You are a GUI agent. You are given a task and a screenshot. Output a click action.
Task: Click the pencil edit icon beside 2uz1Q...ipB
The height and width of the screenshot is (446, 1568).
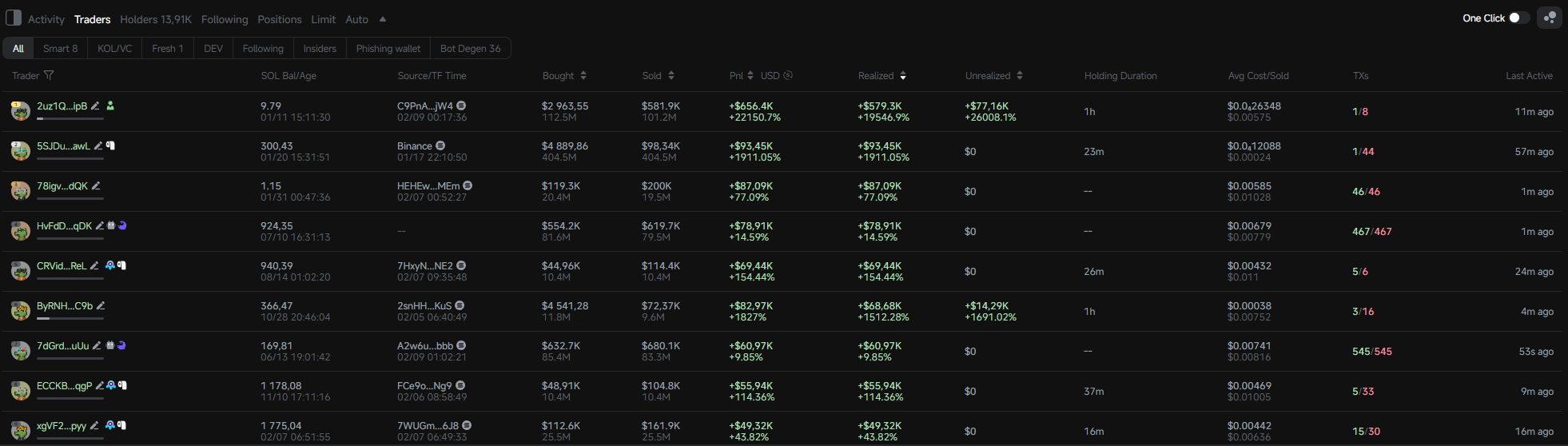pos(95,106)
